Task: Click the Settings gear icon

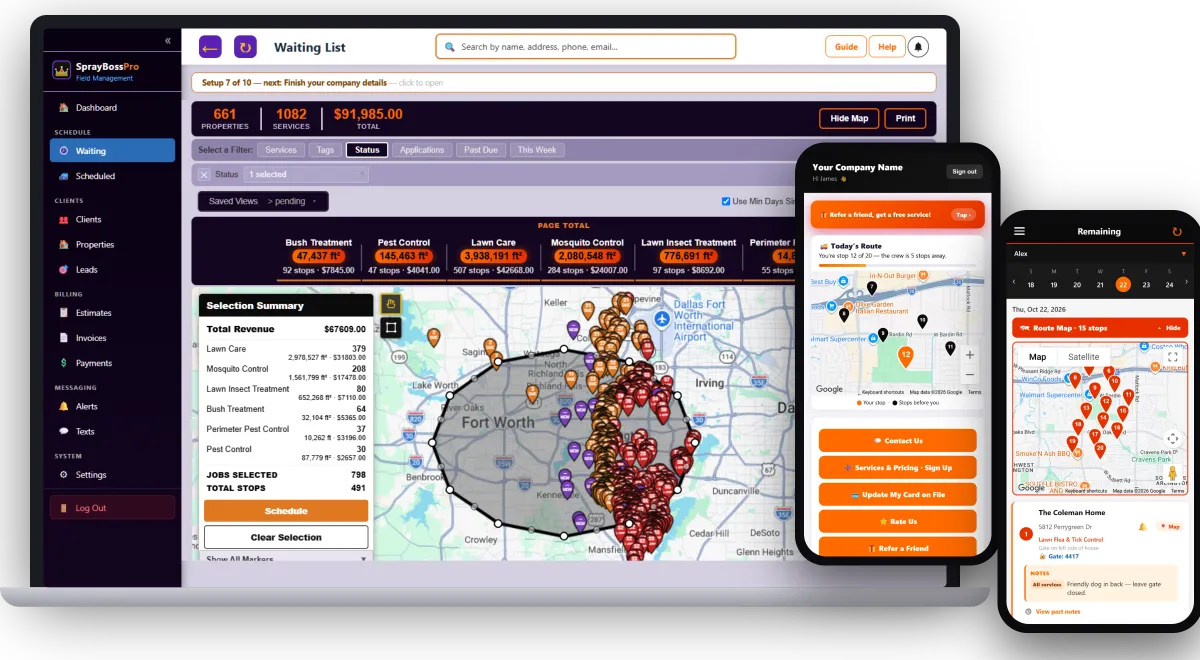Action: [64, 475]
